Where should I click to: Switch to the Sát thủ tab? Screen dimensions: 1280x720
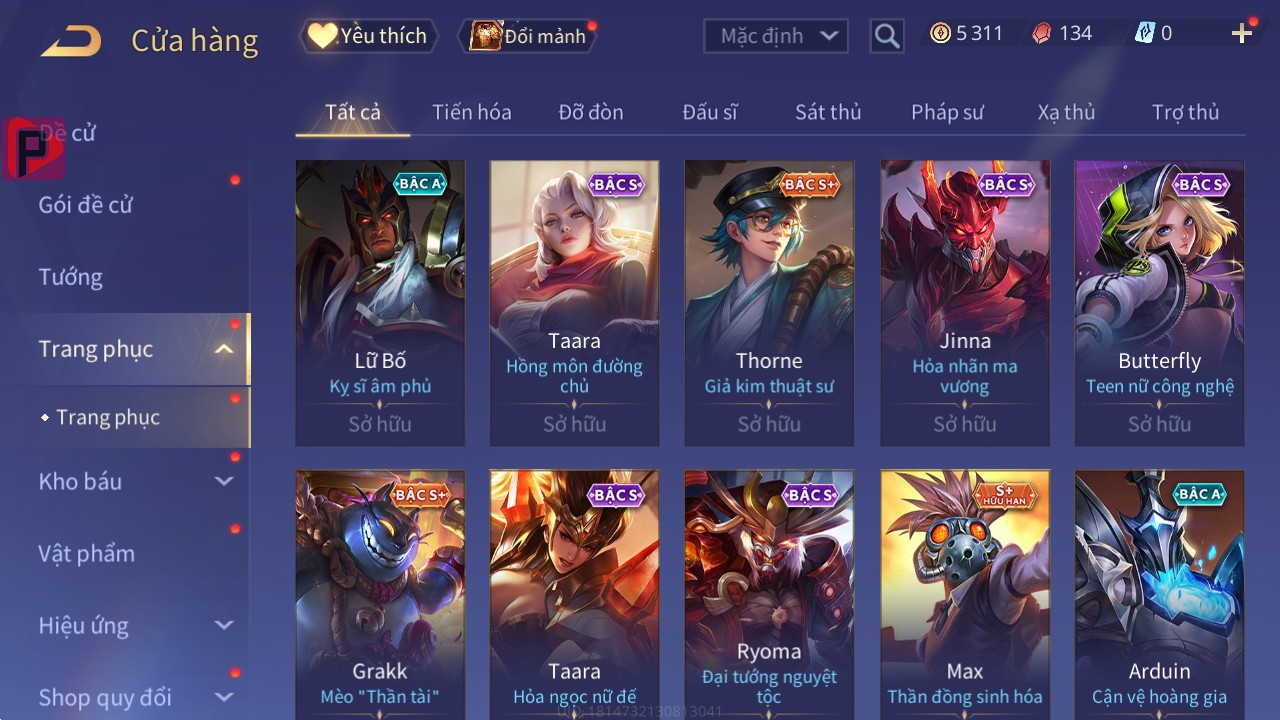pyautogui.click(x=828, y=112)
